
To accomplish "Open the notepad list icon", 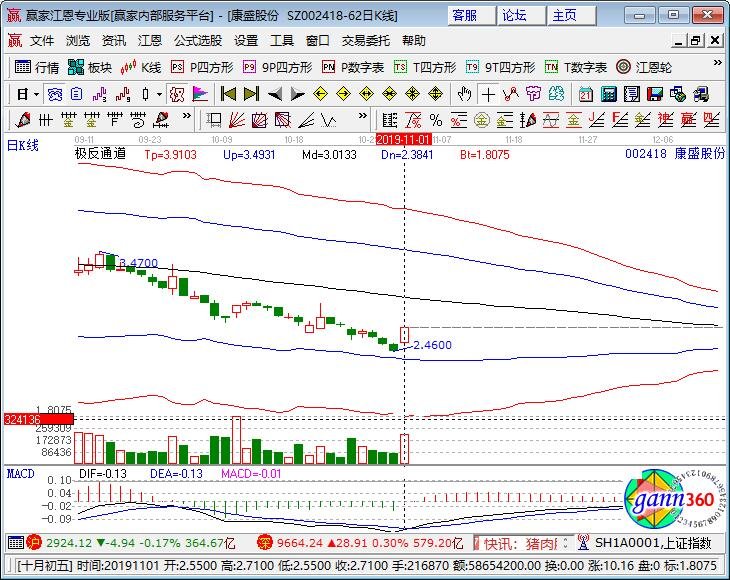I will (632, 94).
